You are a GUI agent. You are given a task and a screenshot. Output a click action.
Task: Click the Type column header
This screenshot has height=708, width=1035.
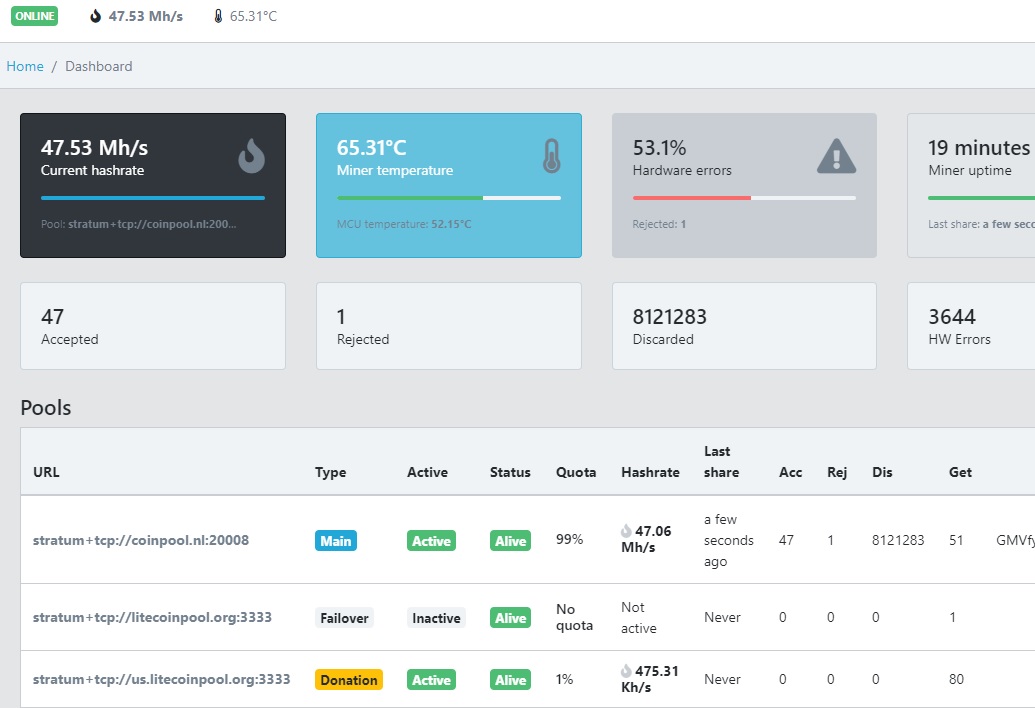[x=330, y=472]
